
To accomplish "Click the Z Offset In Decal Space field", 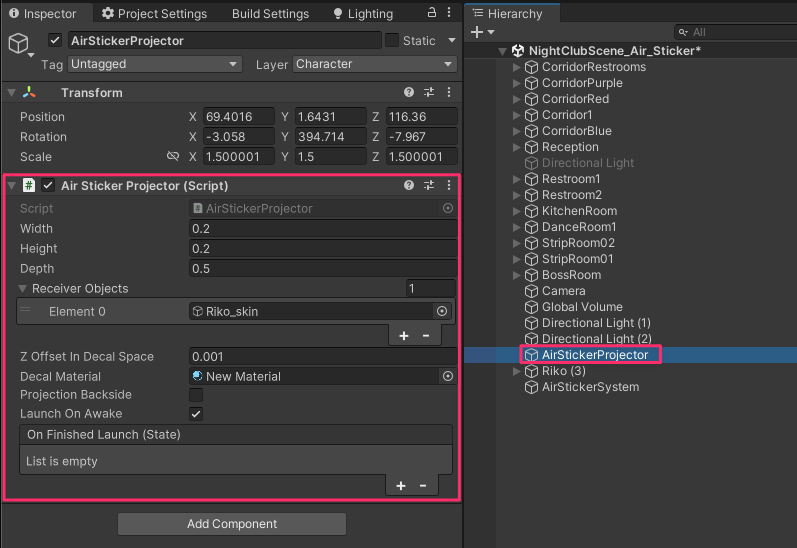I will (323, 356).
